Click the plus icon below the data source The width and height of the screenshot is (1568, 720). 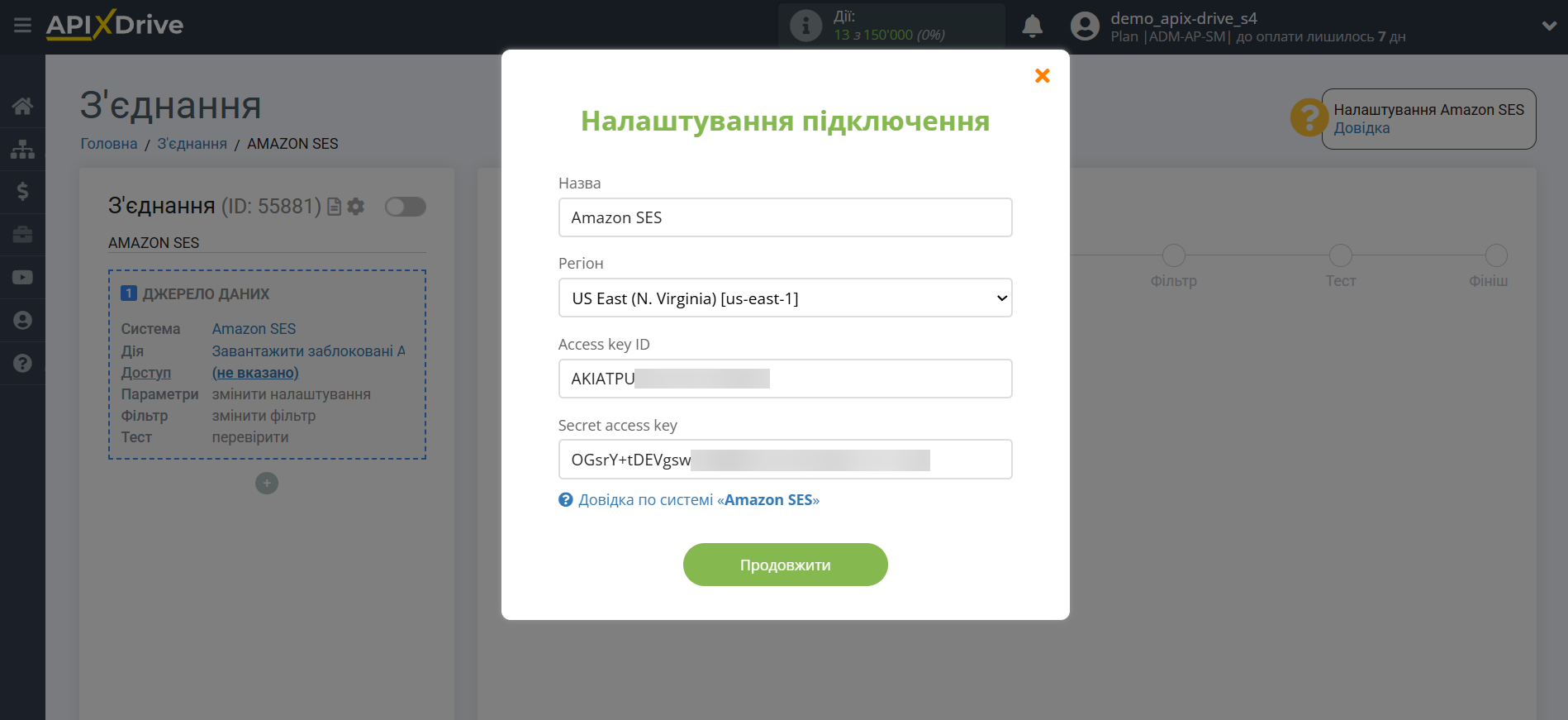(x=267, y=484)
